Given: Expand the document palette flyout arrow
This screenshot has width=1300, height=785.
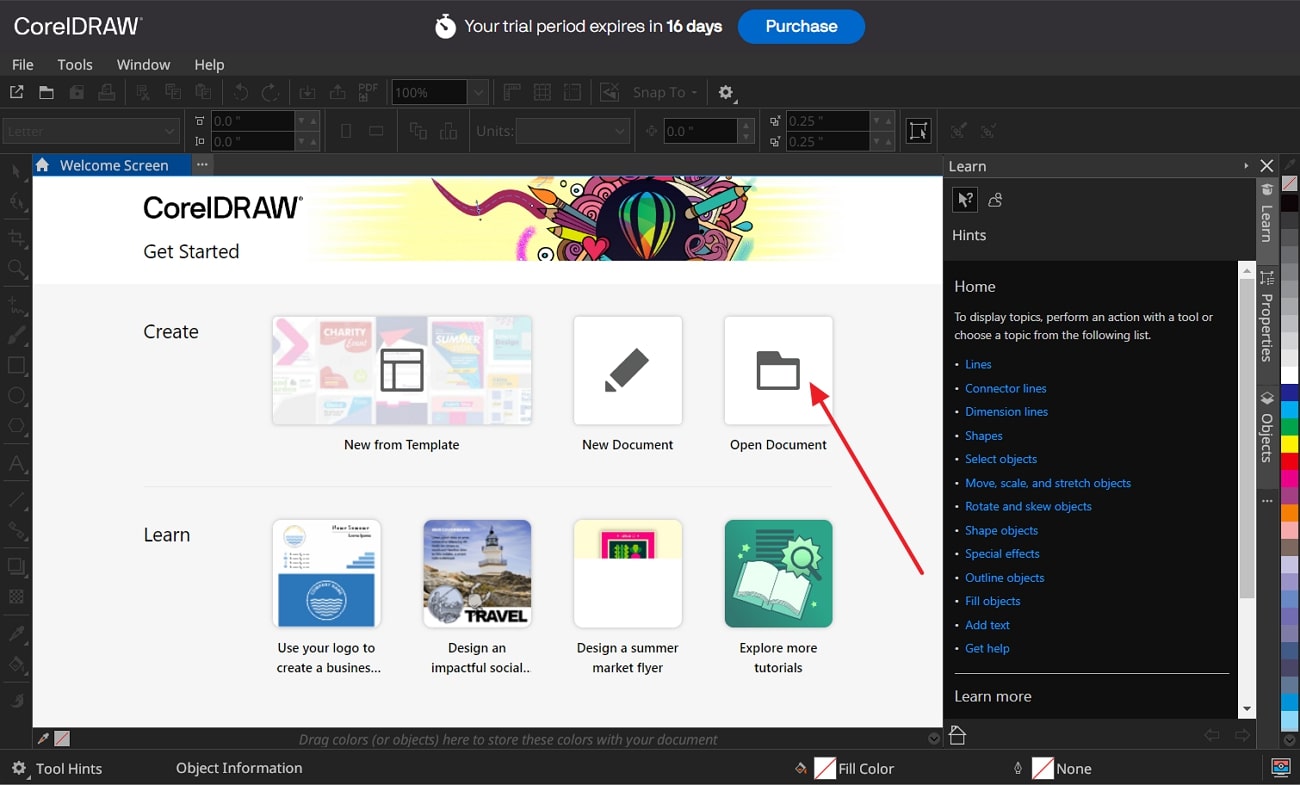Looking at the screenshot, I should (x=934, y=739).
